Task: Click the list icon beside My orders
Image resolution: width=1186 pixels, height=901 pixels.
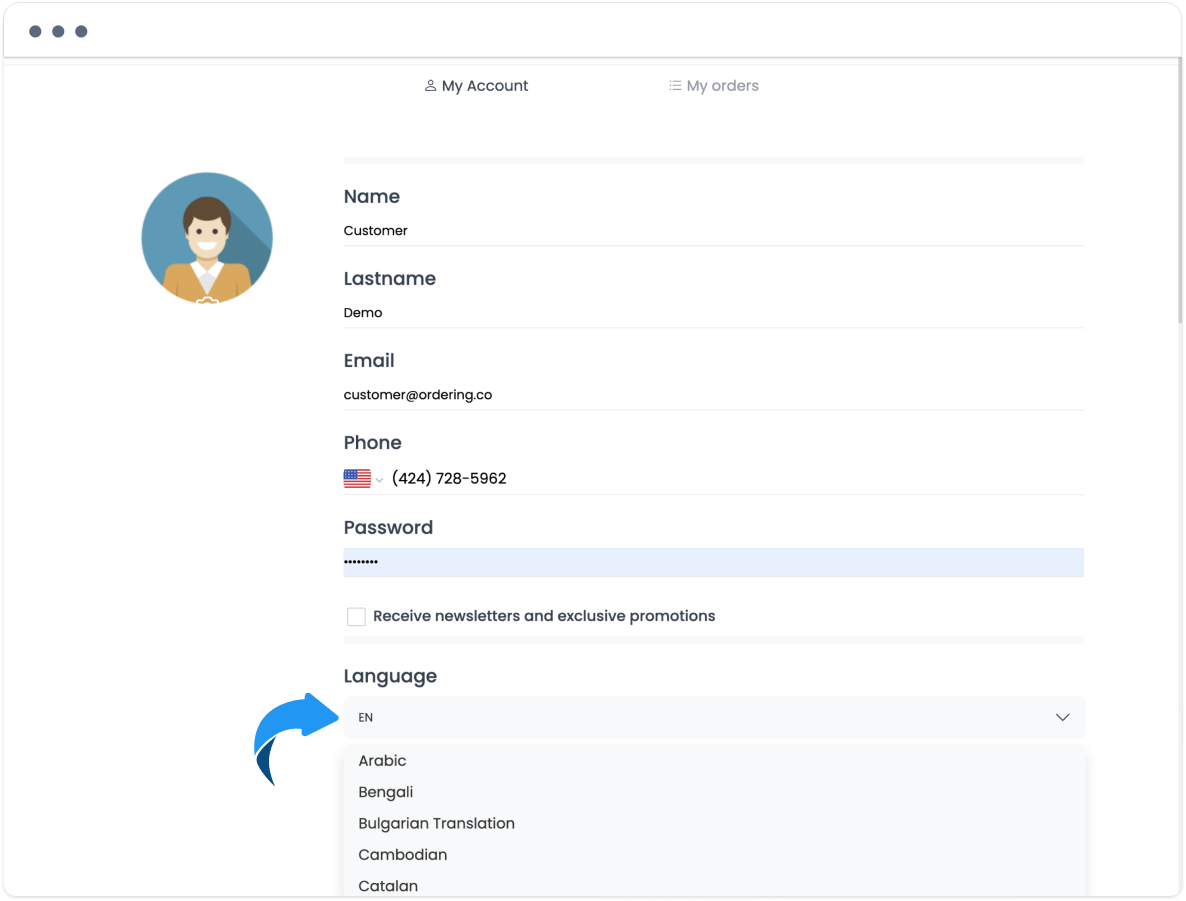Action: pyautogui.click(x=675, y=86)
